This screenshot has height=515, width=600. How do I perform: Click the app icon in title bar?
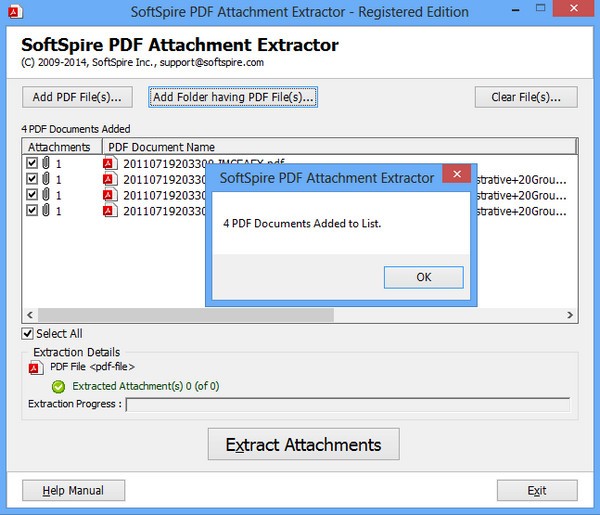click(16, 12)
